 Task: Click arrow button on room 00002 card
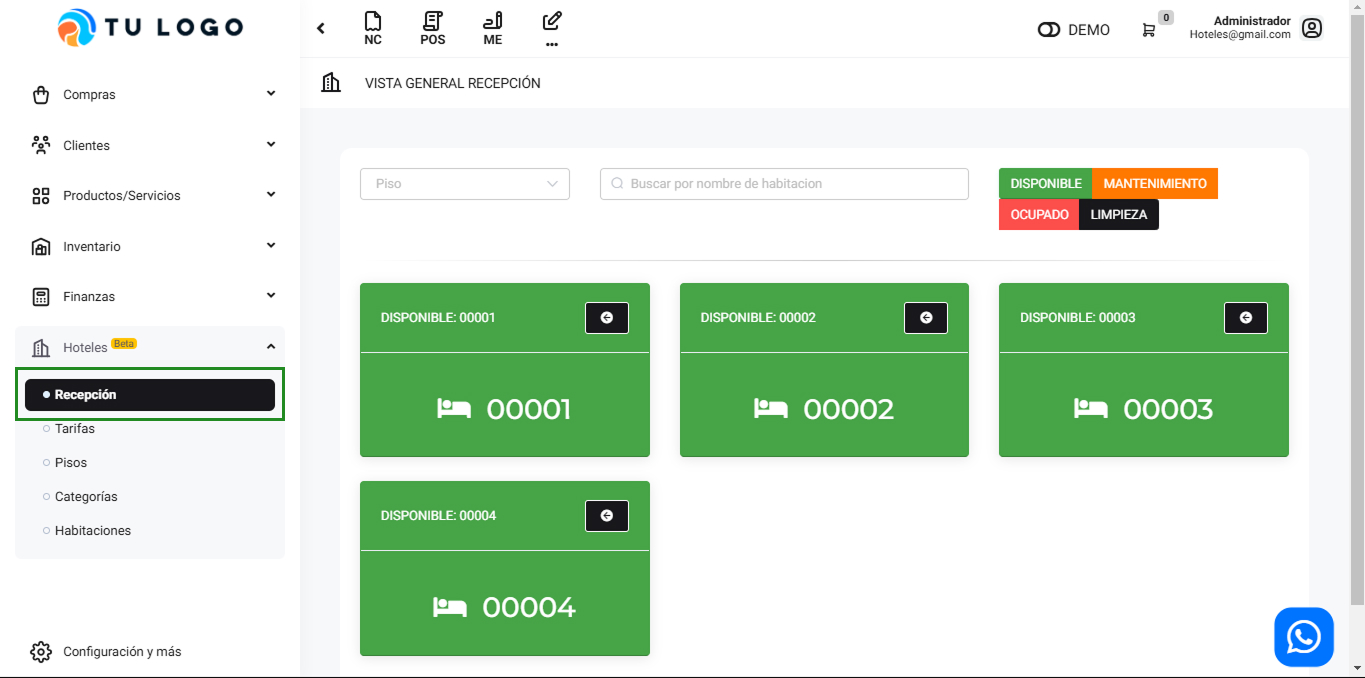click(x=925, y=318)
